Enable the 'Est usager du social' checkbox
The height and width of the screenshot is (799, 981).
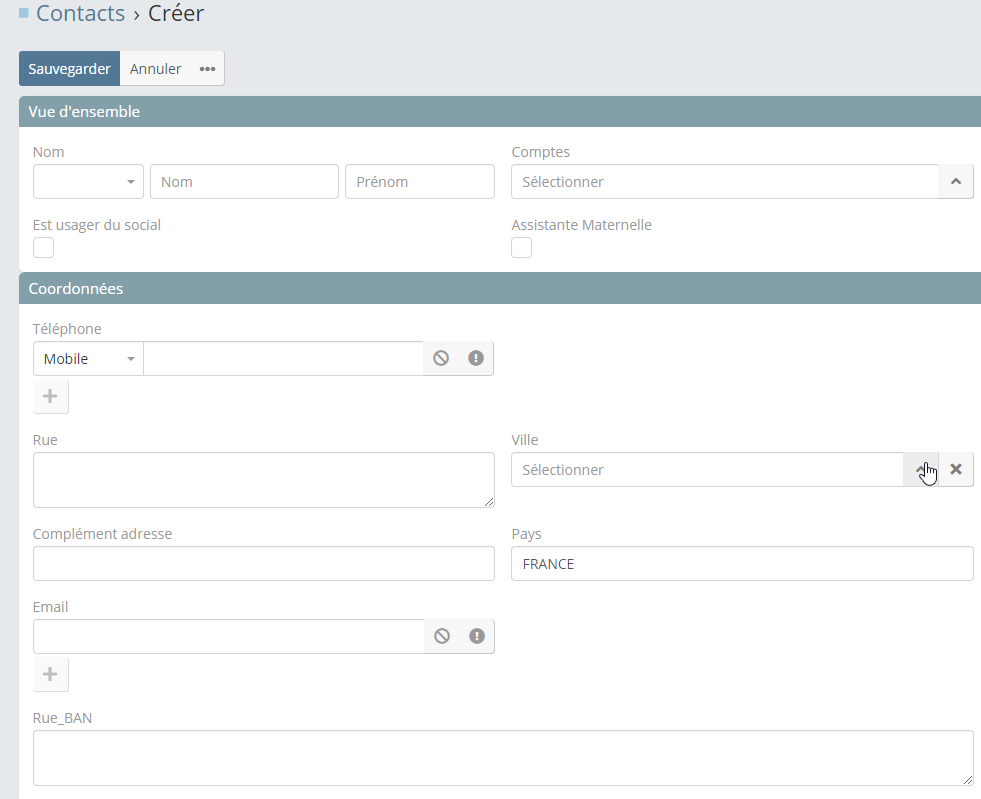44,248
